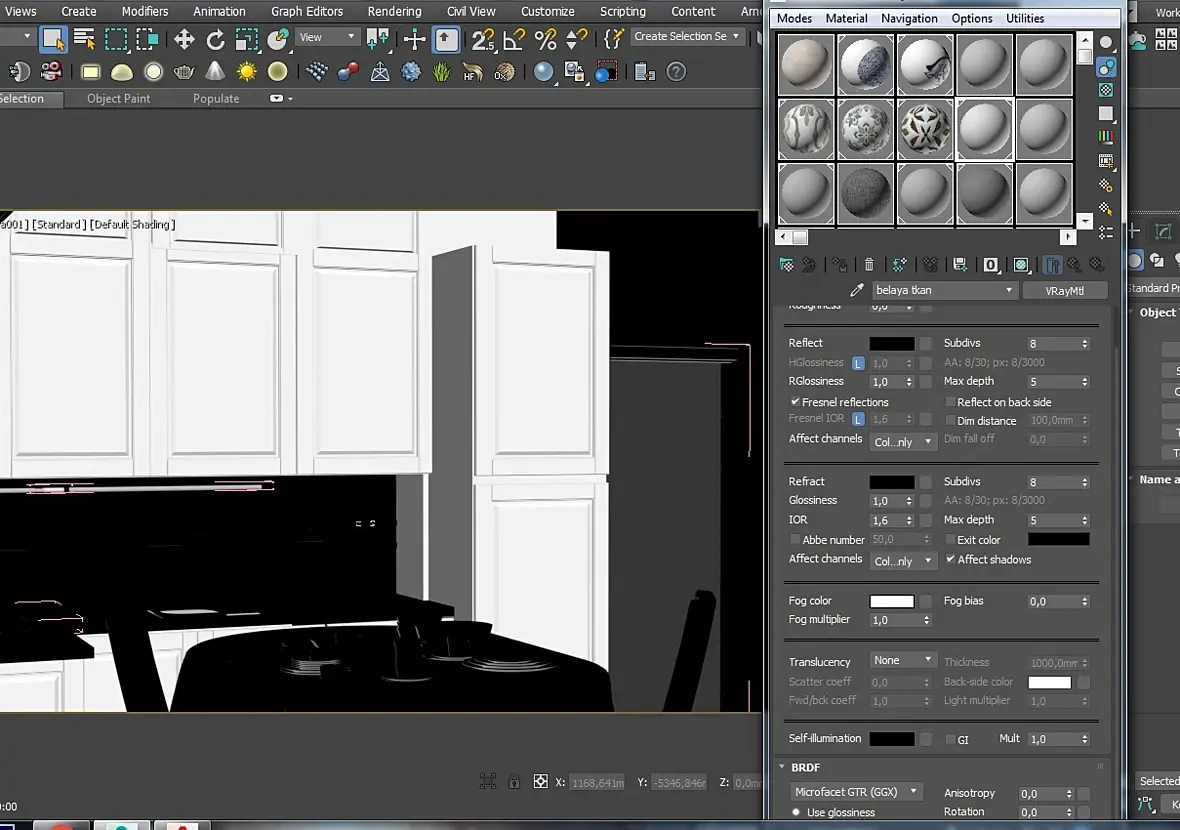Activate the Rotate tool

215,39
